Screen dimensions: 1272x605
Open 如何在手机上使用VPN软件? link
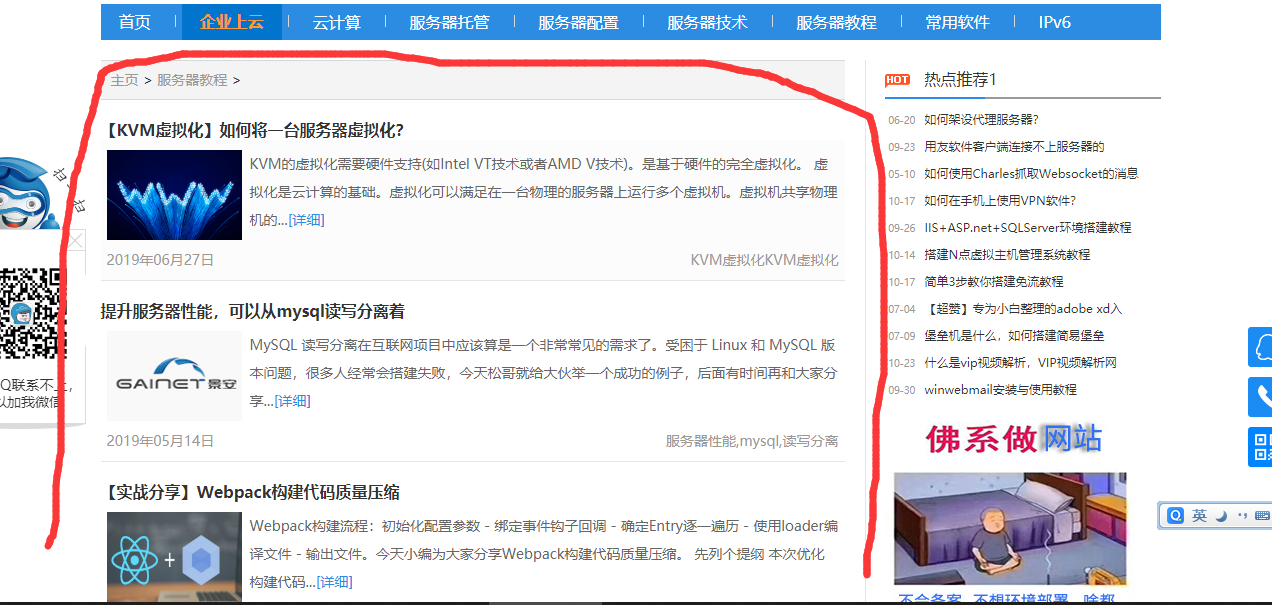[x=1000, y=201]
